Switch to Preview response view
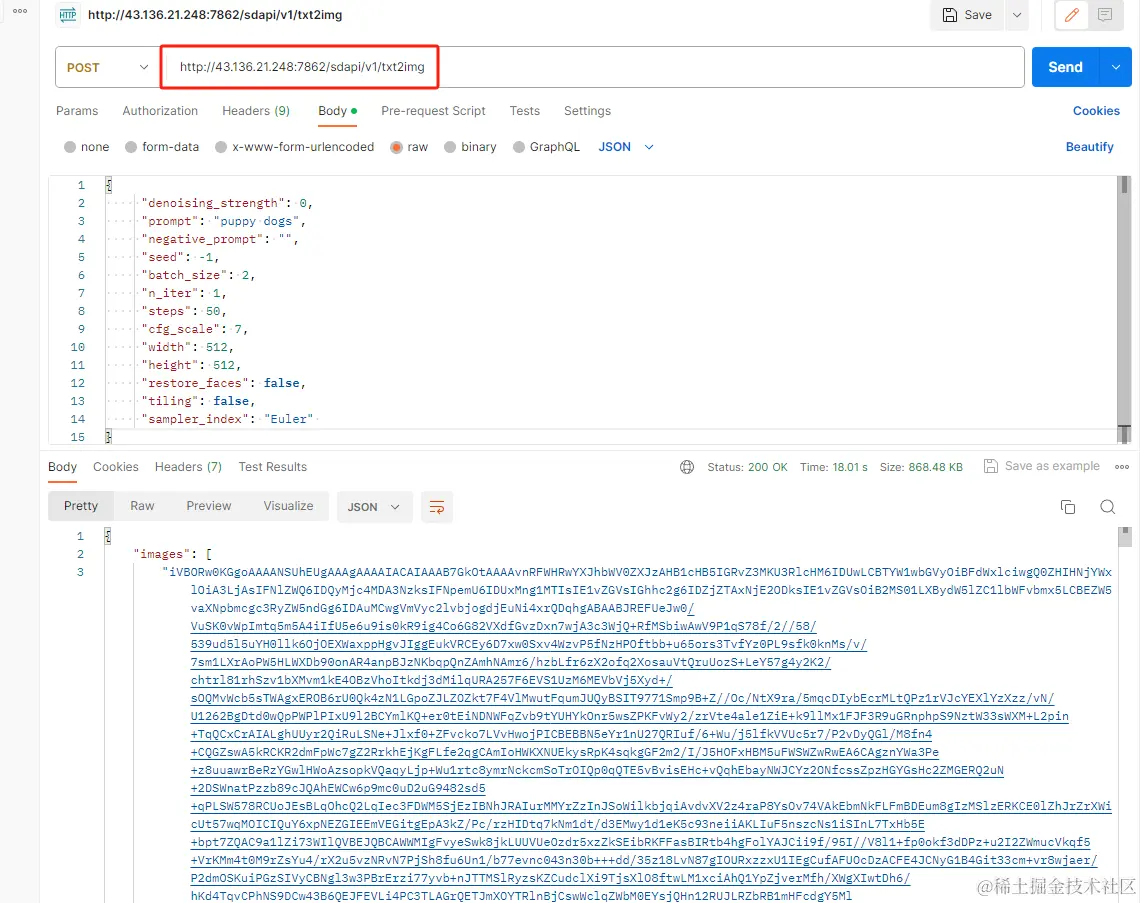Viewport: 1143px width, 903px height. [x=208, y=506]
